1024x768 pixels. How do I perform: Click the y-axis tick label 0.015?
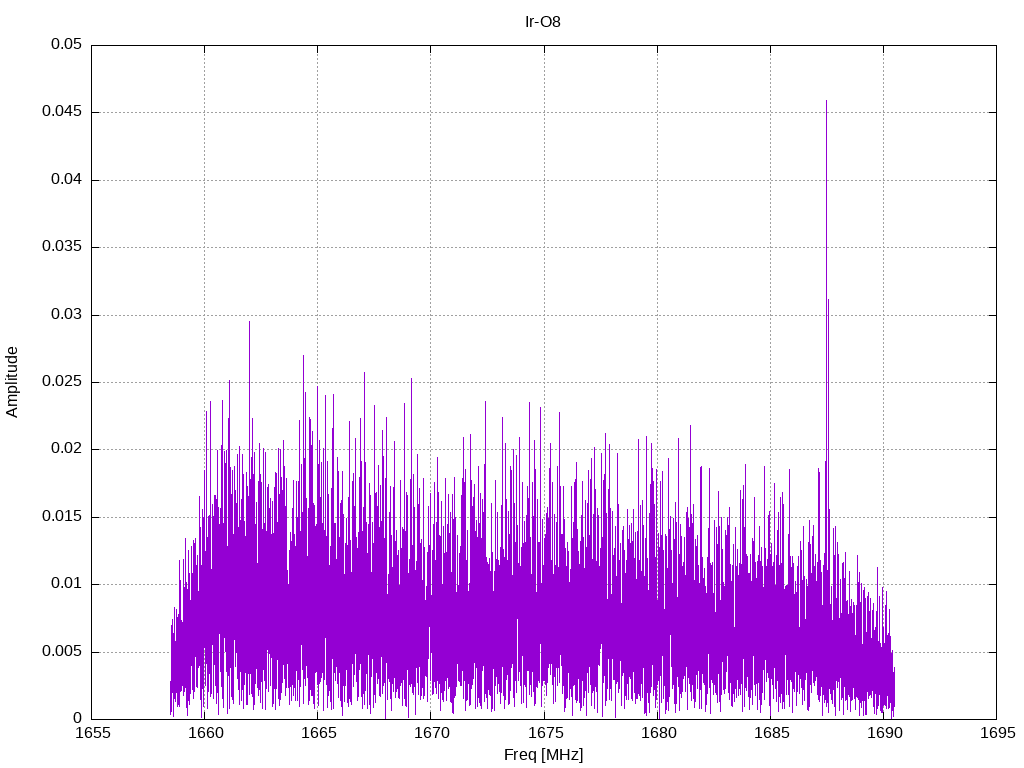[62, 517]
